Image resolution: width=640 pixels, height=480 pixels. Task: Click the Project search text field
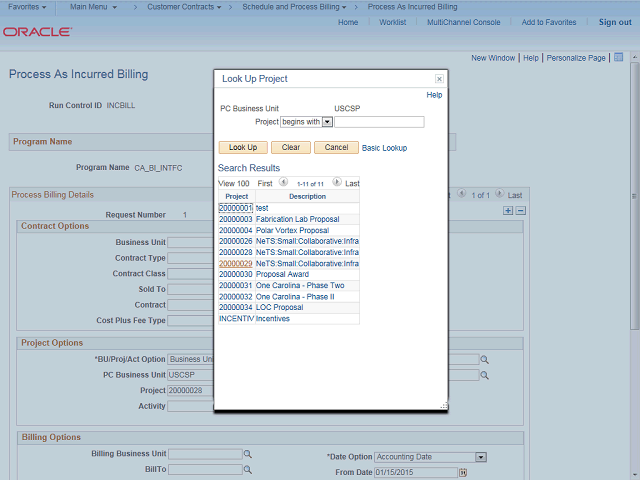[379, 122]
